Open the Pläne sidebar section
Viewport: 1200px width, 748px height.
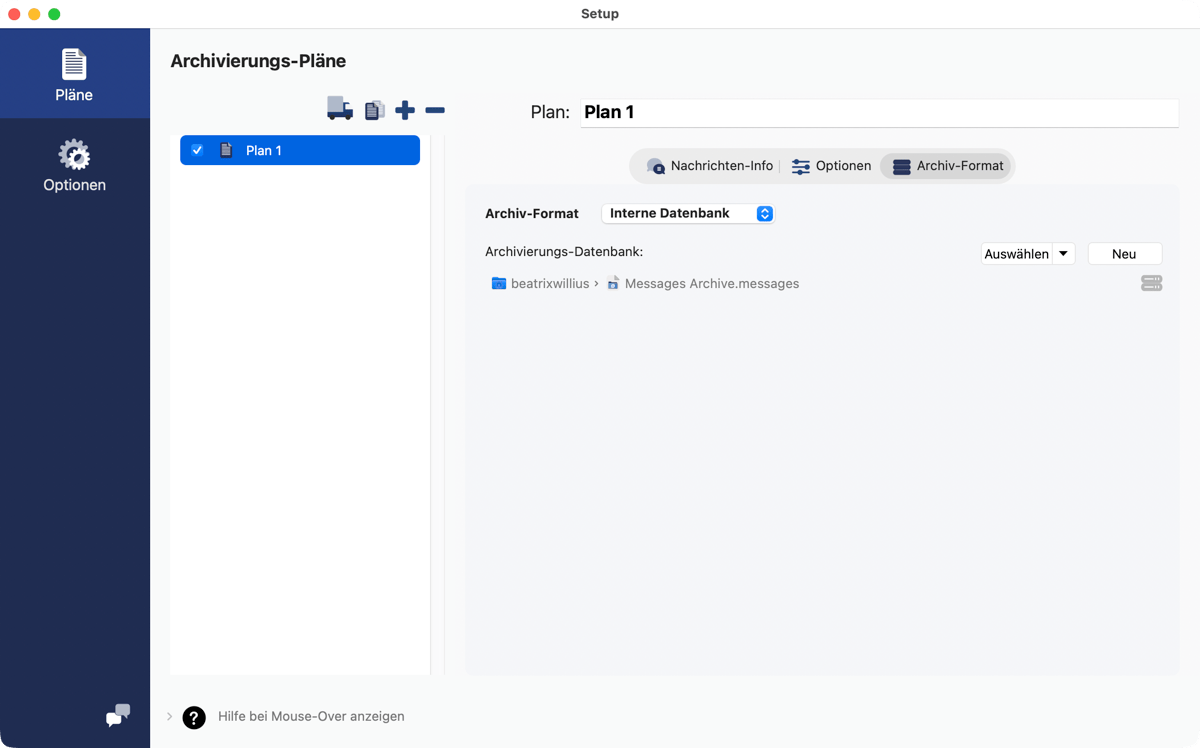(x=74, y=74)
